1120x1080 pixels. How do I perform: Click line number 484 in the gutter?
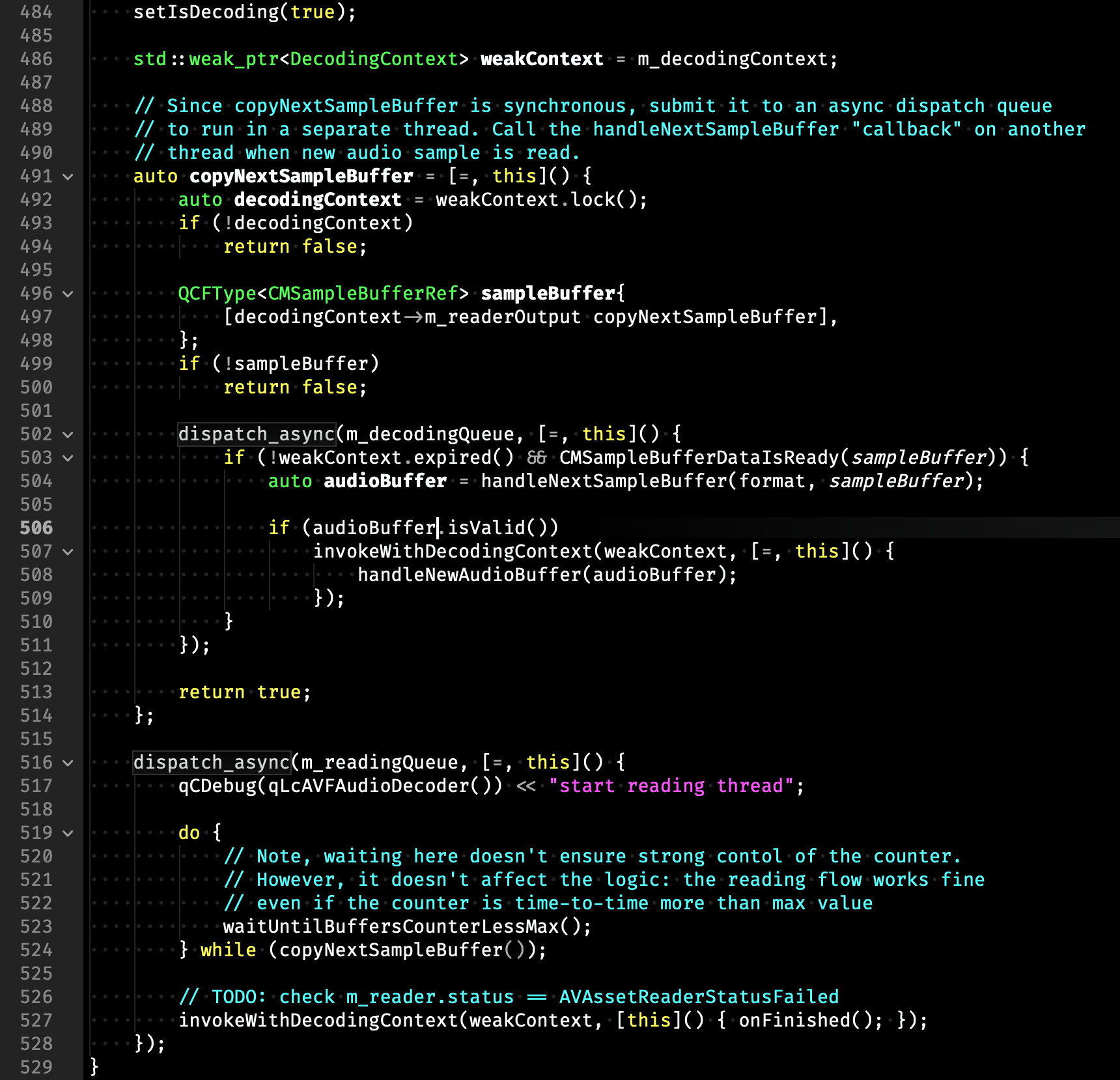pyautogui.click(x=36, y=12)
